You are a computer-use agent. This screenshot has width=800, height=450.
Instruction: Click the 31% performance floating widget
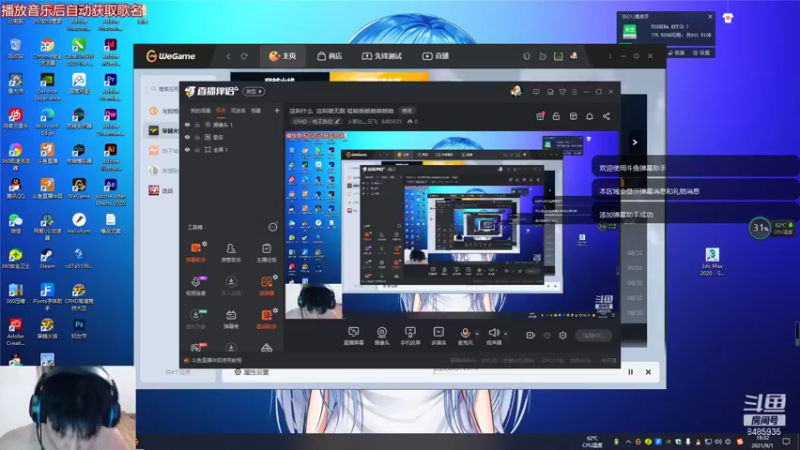pos(760,228)
